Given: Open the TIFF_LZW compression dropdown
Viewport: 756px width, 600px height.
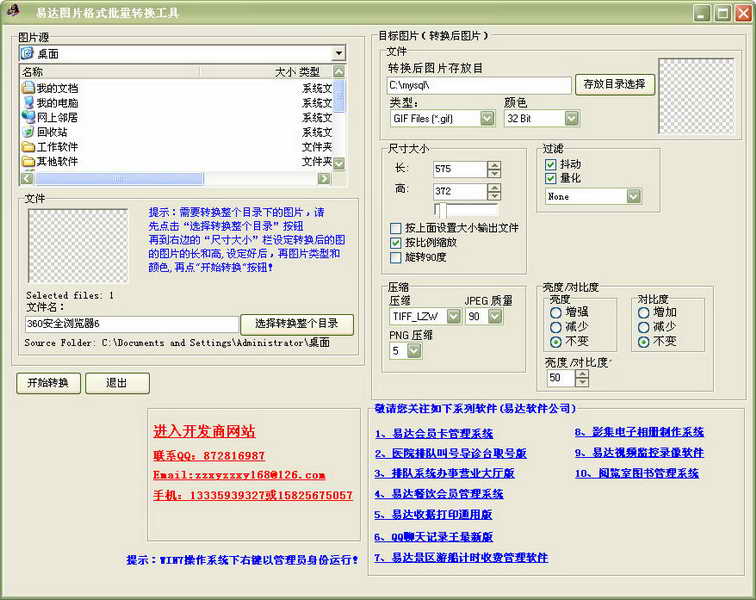Looking at the screenshot, I should (x=453, y=316).
